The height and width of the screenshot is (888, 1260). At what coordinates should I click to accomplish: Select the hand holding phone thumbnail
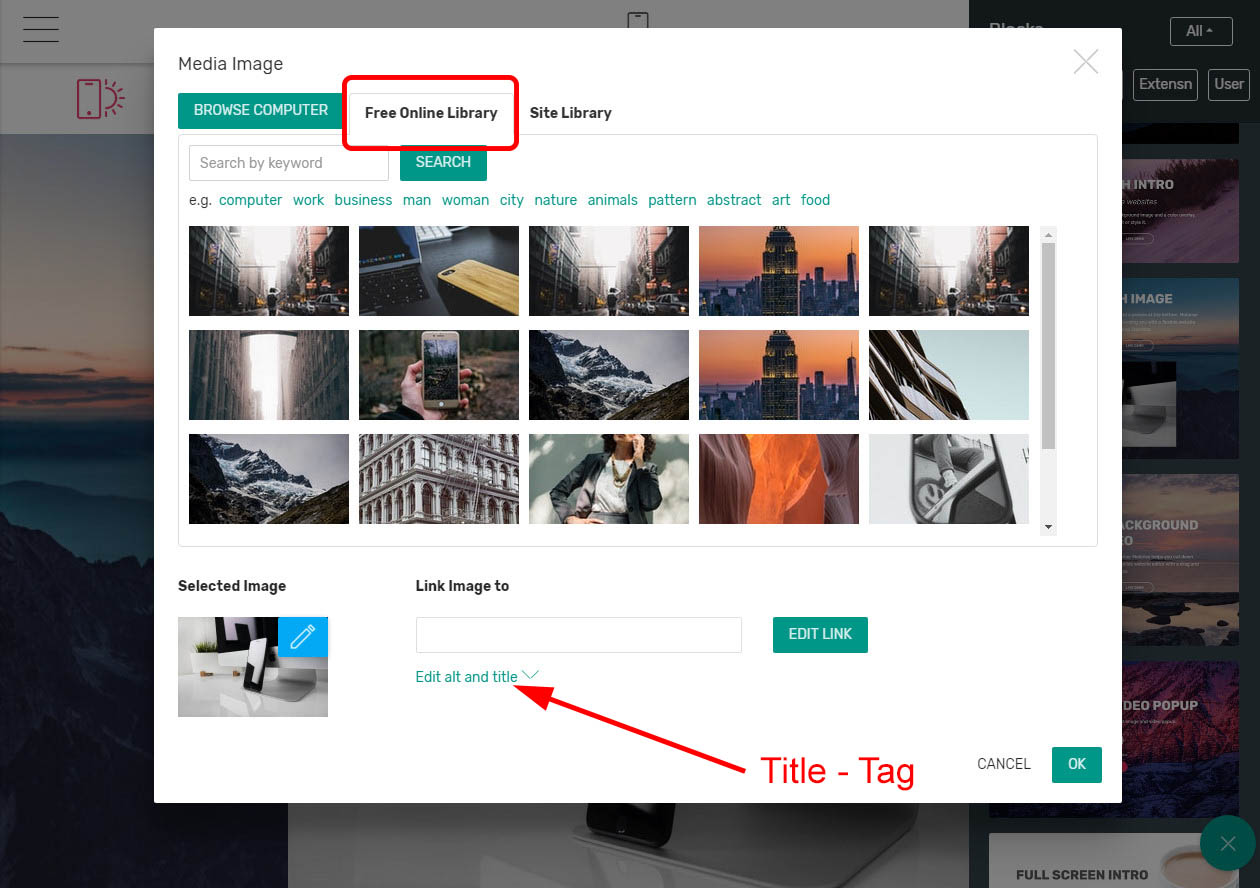439,375
